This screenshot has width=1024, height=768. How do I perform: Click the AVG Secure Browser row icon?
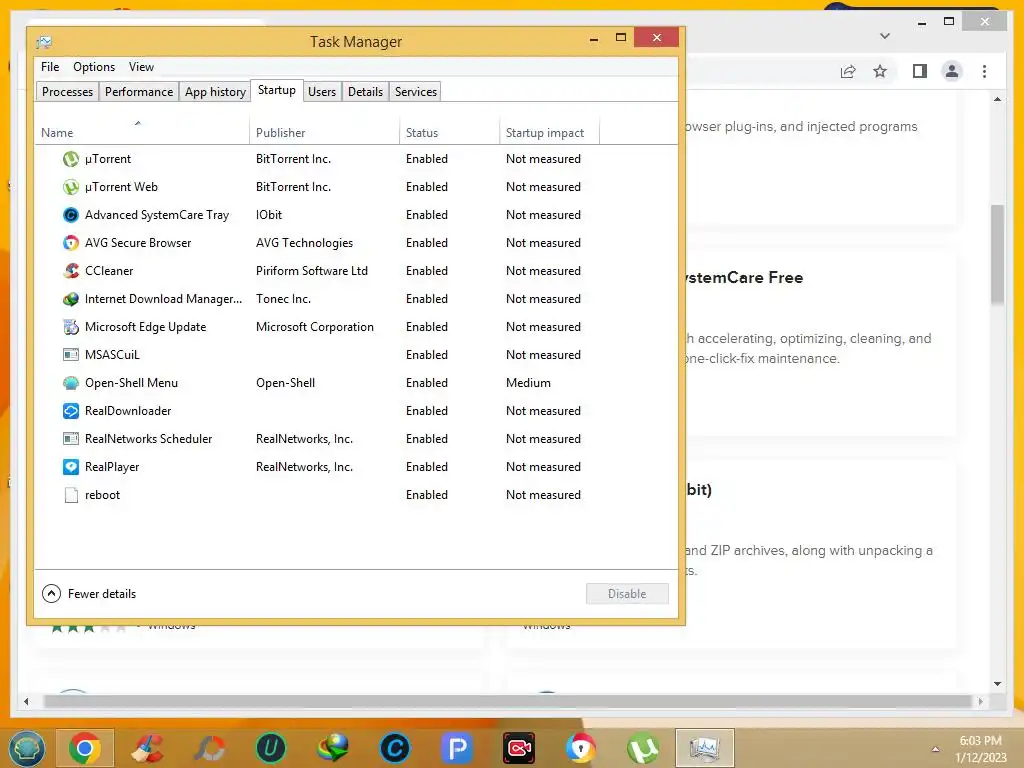(x=71, y=243)
